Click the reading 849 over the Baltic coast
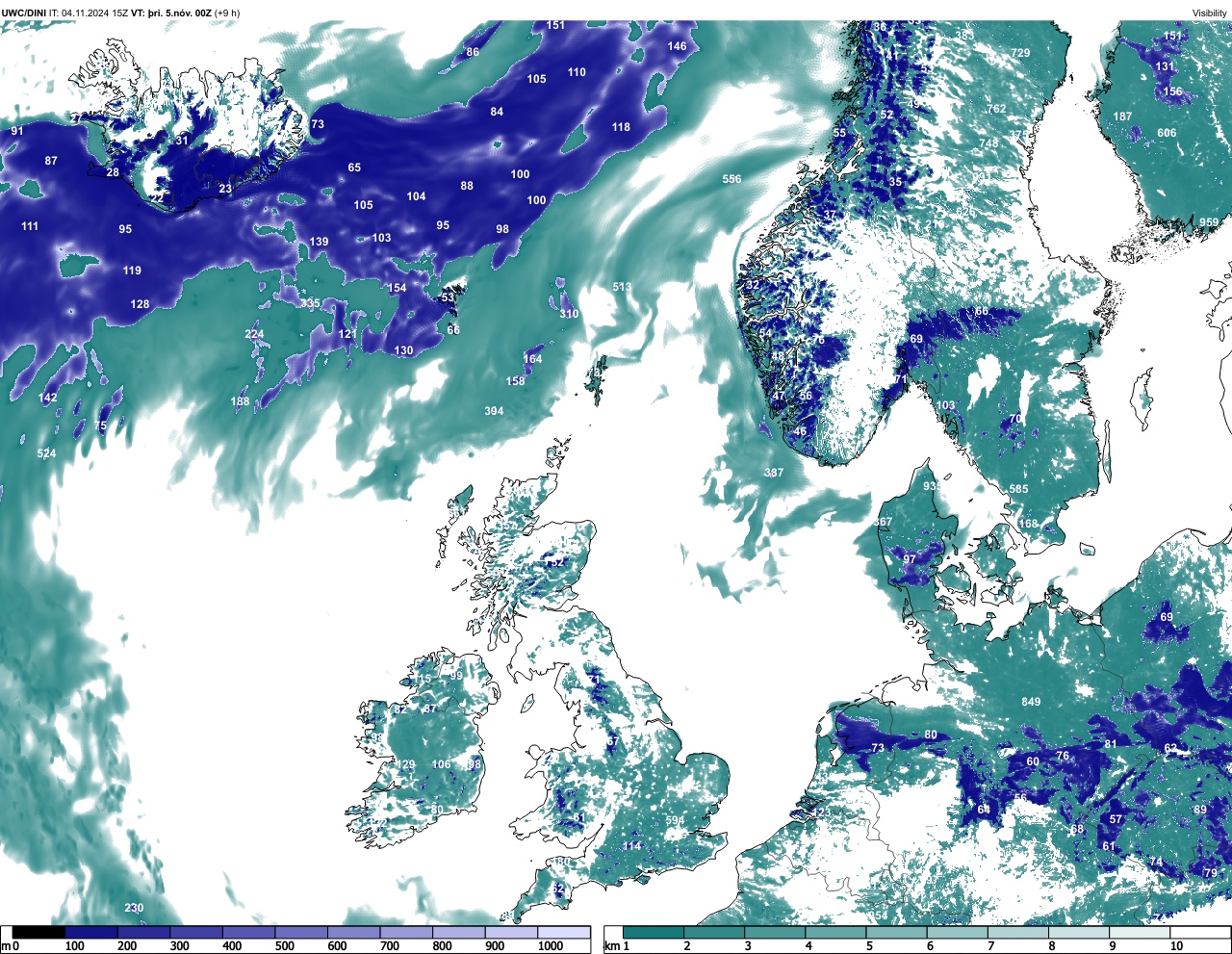This screenshot has width=1232, height=954. click(x=1031, y=702)
